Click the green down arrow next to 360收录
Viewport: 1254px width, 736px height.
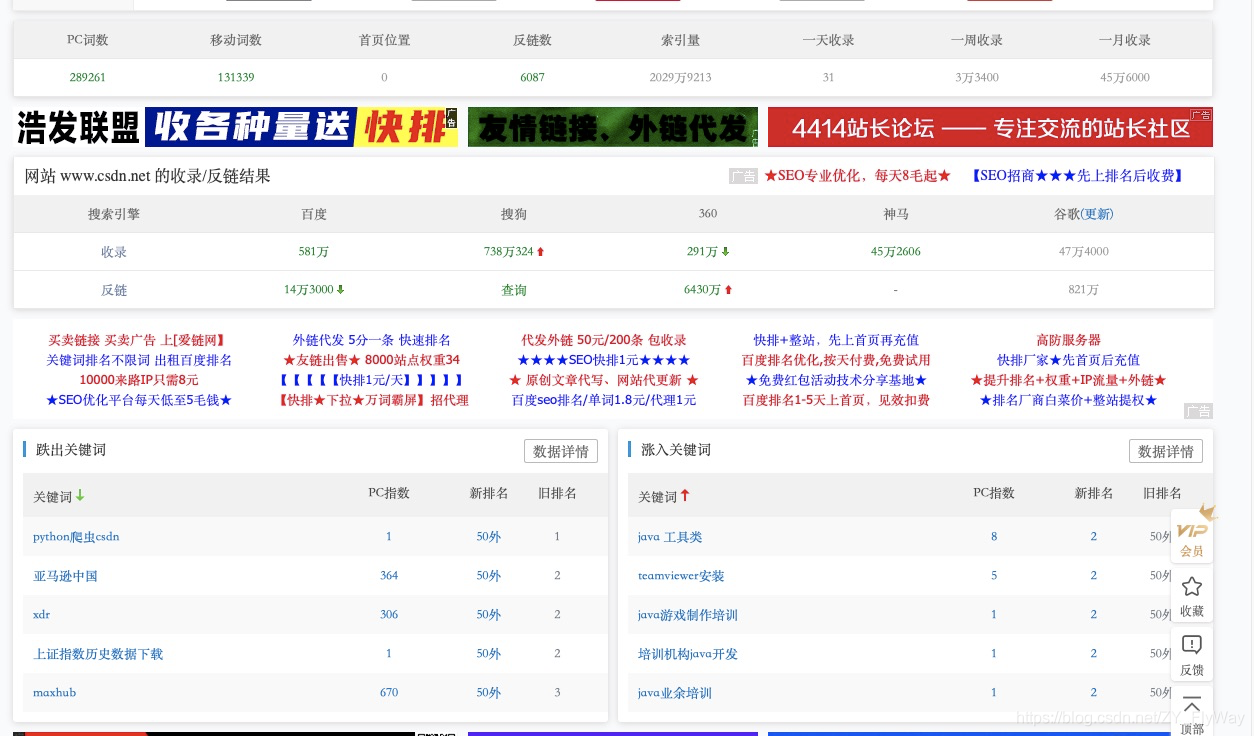coord(723,251)
